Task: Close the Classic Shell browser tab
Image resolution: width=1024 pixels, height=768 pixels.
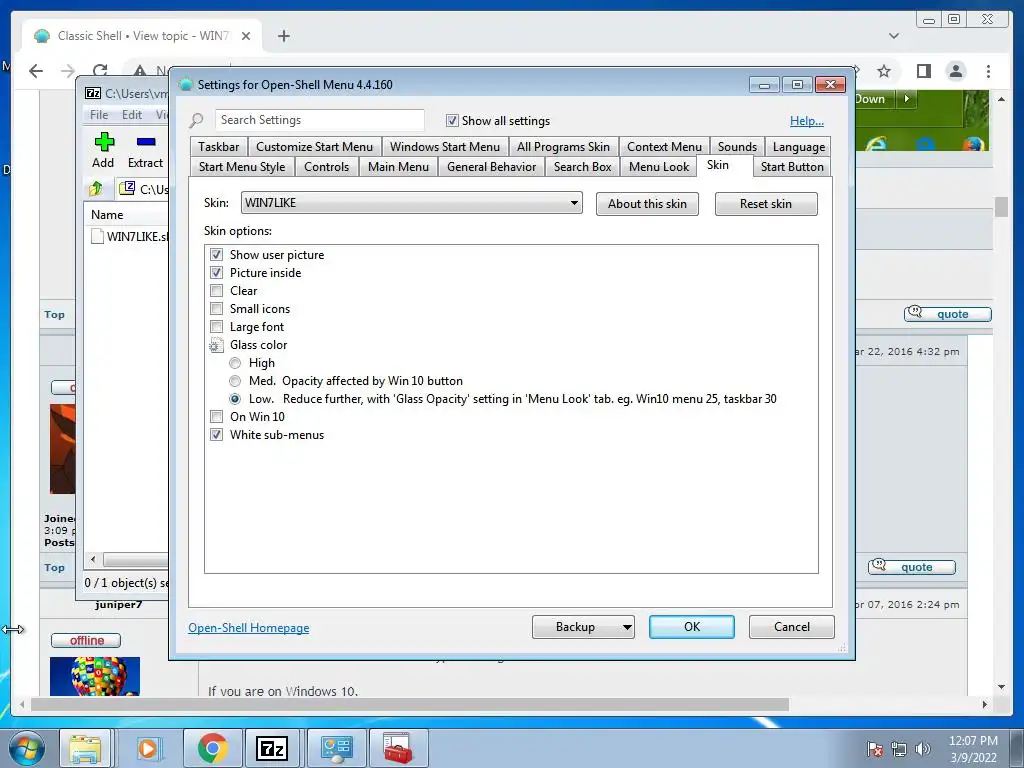Action: point(246,36)
